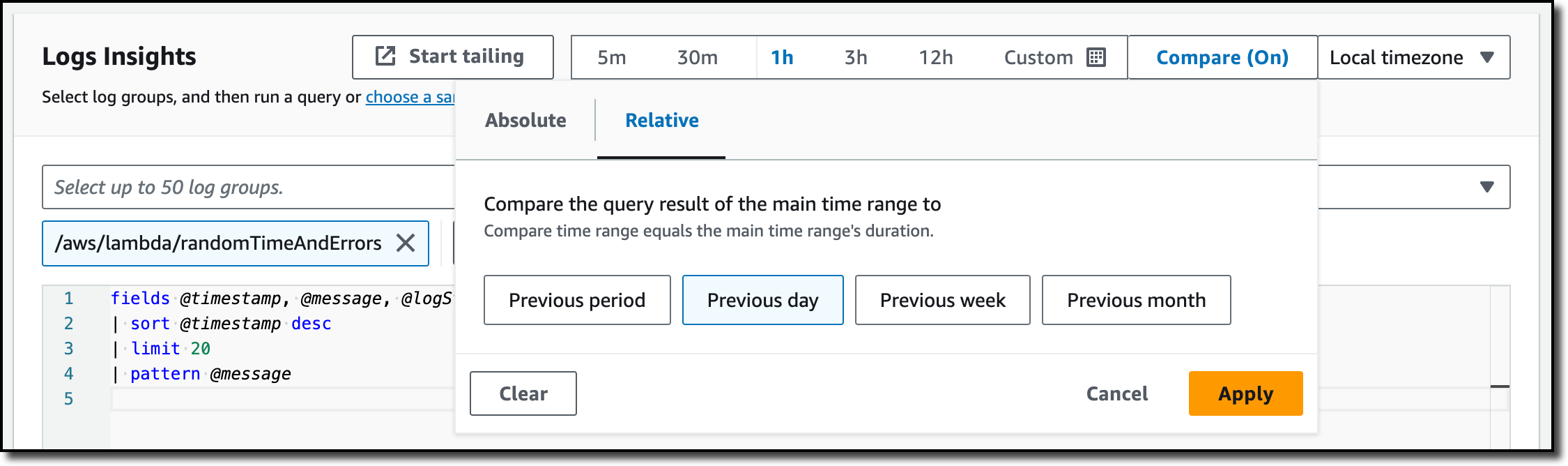
Task: Expand the log groups selector arrow
Action: [1486, 187]
